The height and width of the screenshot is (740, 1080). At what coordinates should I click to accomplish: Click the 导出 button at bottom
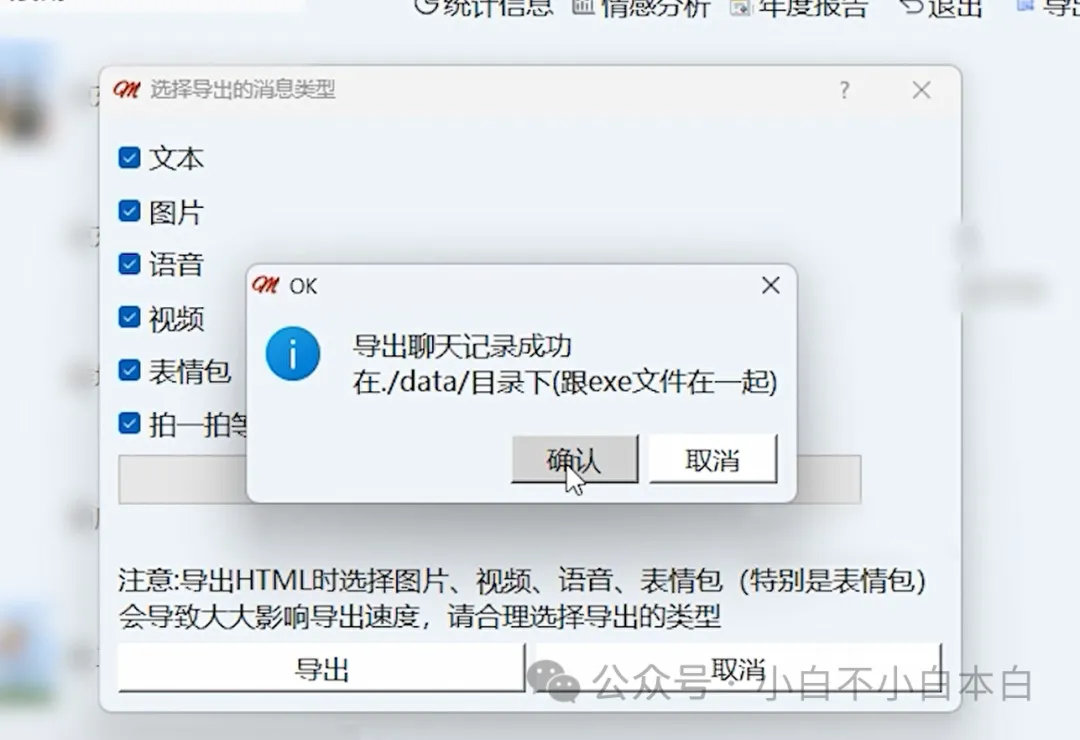[322, 668]
